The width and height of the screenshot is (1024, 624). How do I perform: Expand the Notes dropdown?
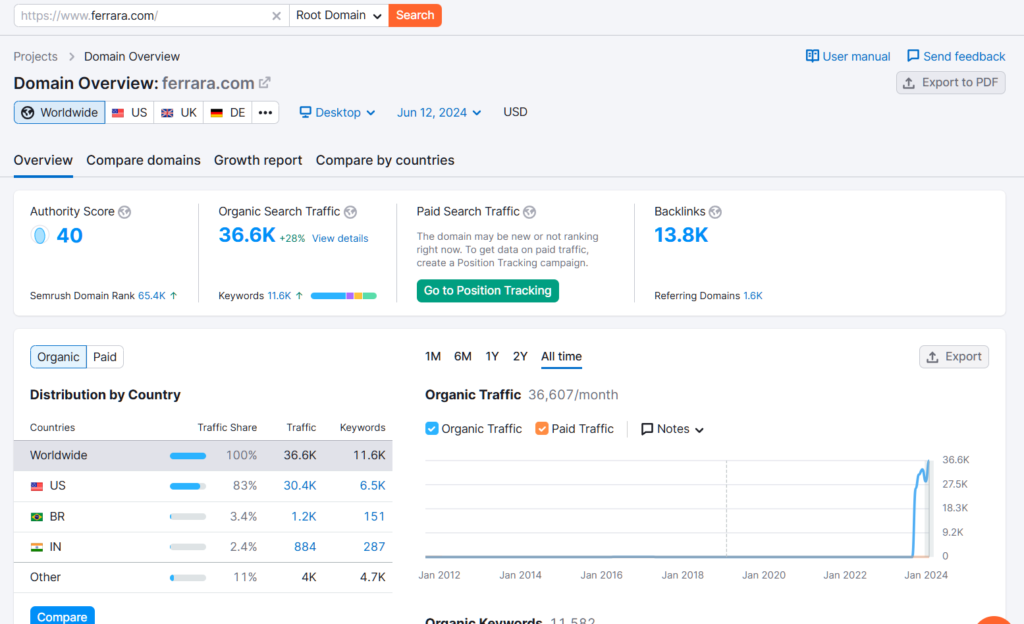coord(673,429)
